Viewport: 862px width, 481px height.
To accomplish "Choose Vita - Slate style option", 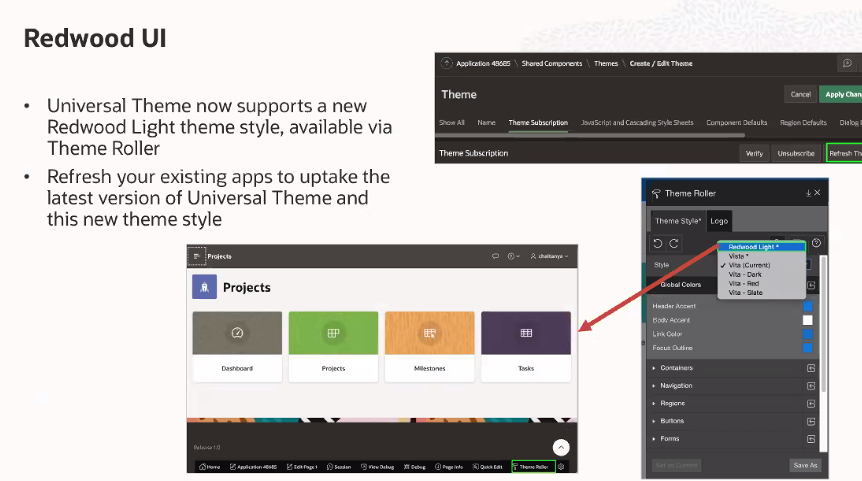I will (x=761, y=292).
